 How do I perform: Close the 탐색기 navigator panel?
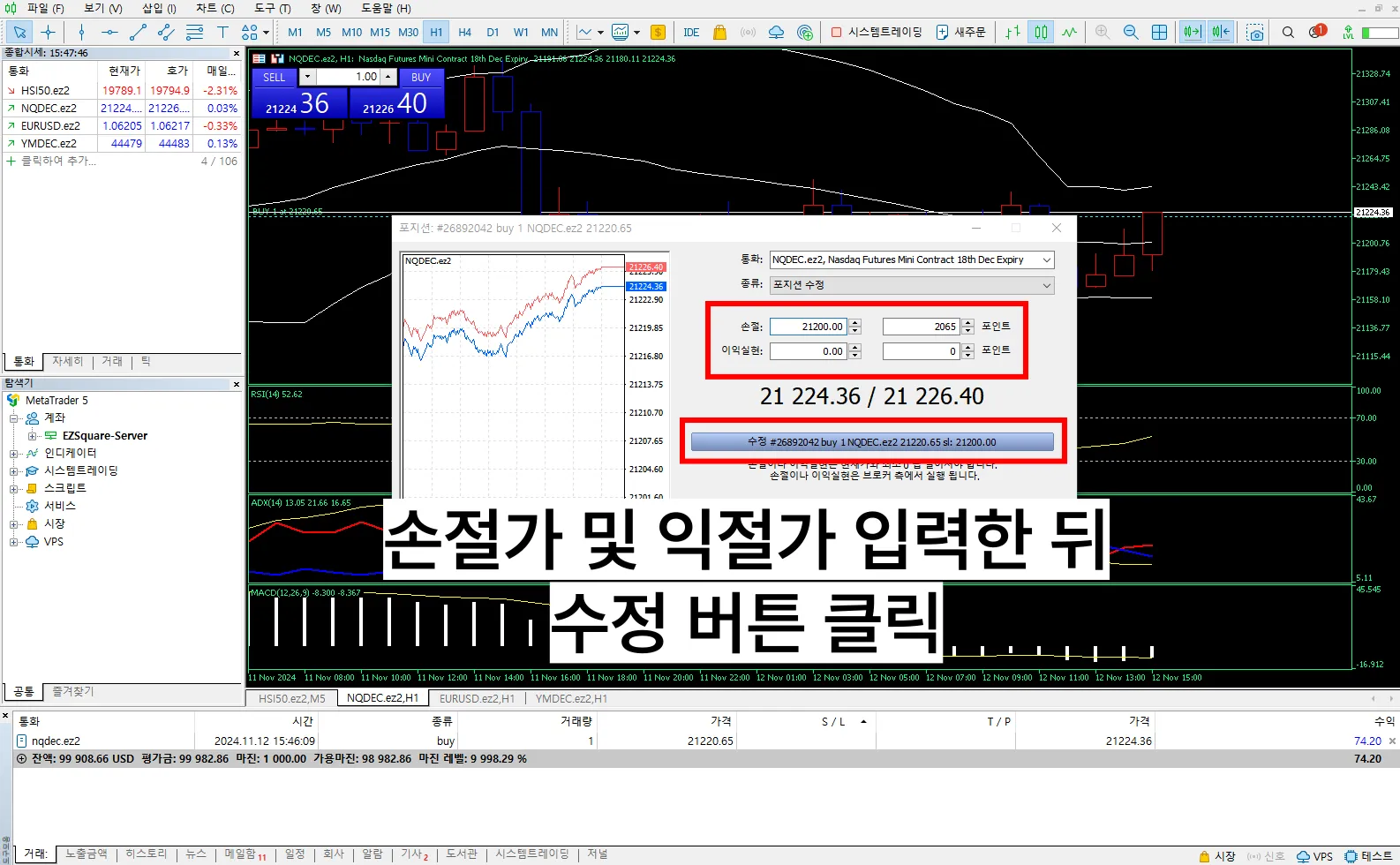[x=236, y=384]
